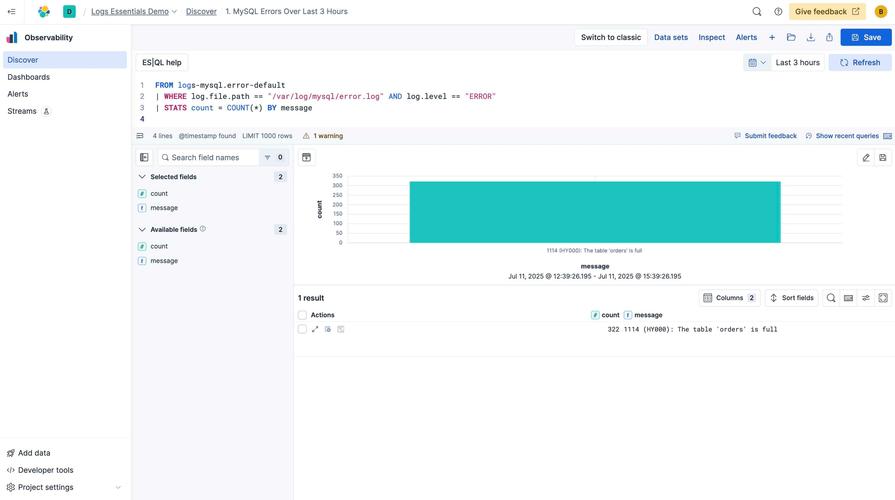Screen dimensions: 895x500
Task: Open Dashboards in the side navigation
Action: click(28, 77)
